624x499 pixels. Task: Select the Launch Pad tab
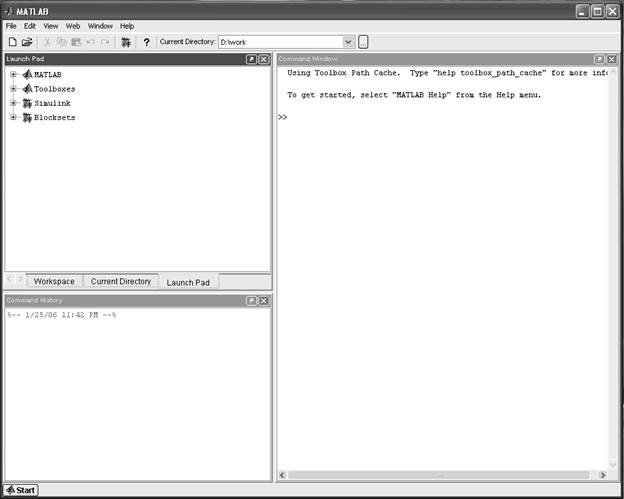coord(188,282)
